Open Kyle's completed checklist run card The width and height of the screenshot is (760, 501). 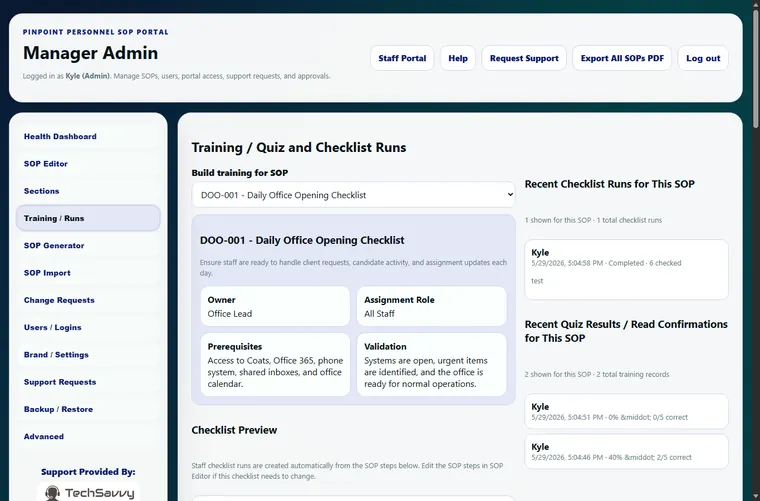pos(626,269)
